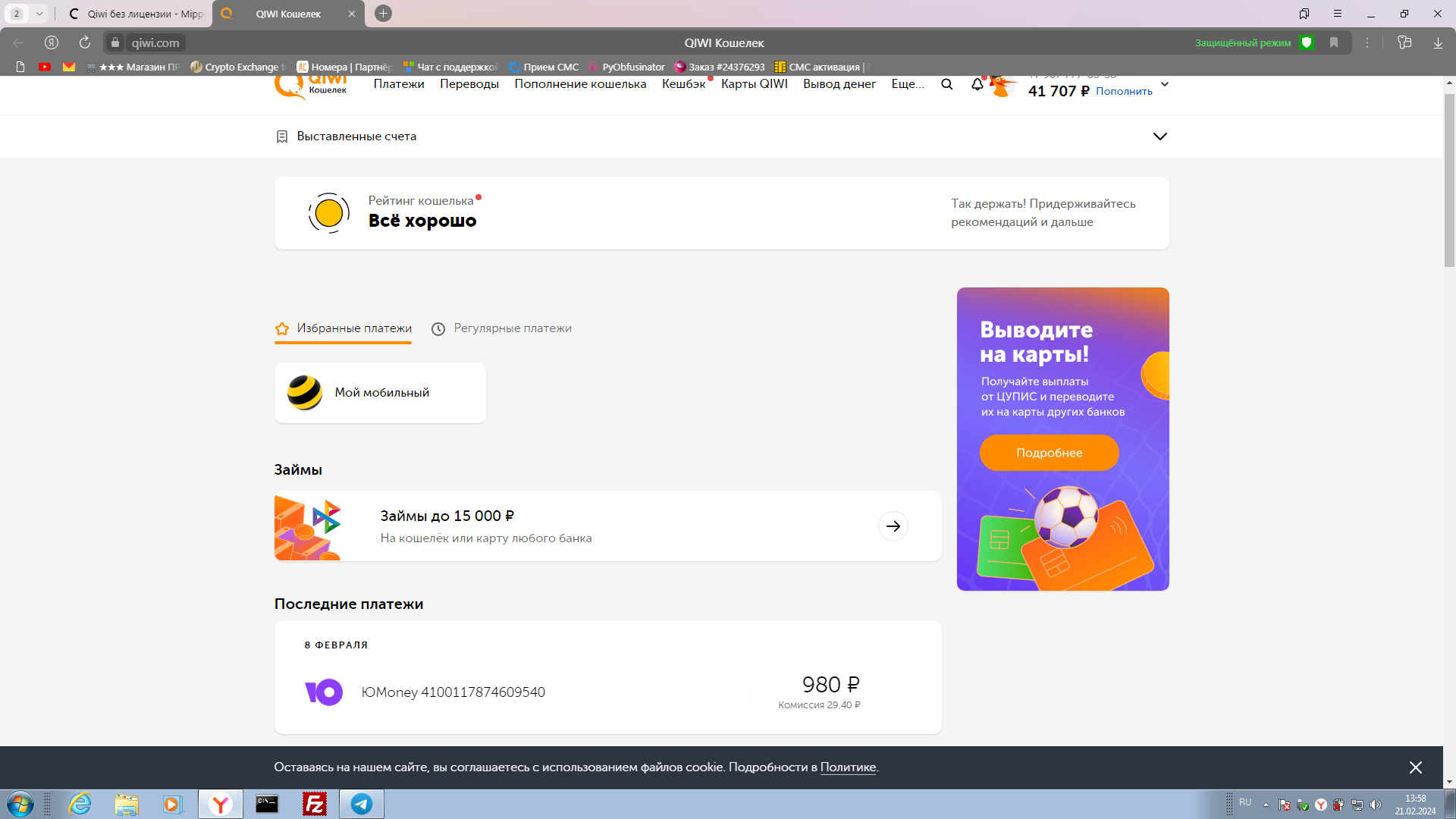
Task: Click the Пополнить link
Action: click(x=1124, y=91)
